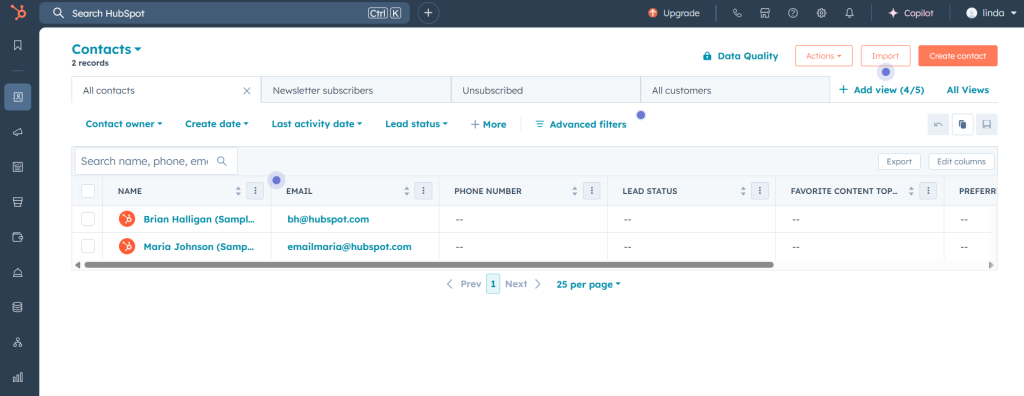The image size is (1024, 396).
Task: Open the bookmarks icon in sidebar
Action: pos(18,45)
